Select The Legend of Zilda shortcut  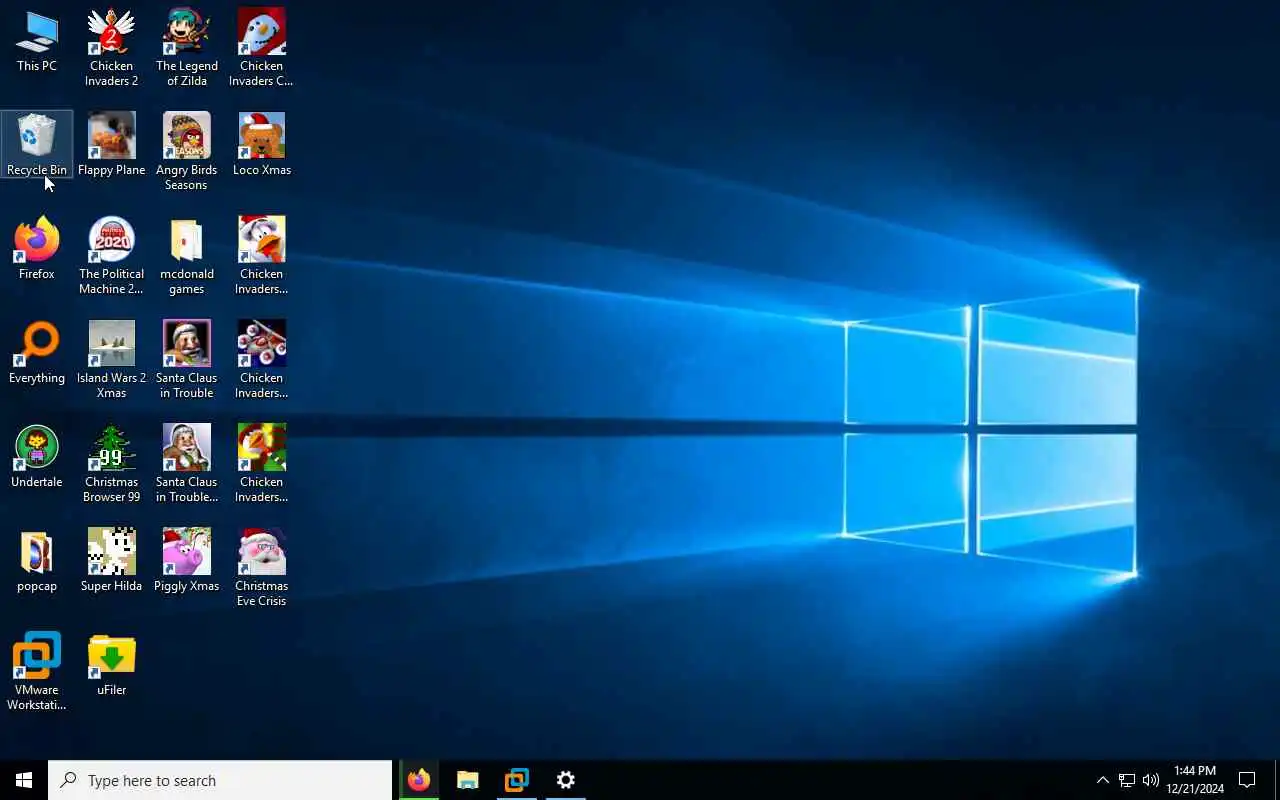(x=186, y=48)
